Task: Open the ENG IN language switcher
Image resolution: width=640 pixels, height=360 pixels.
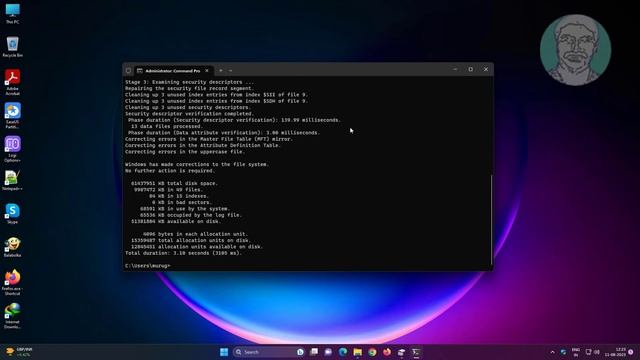Action: 576,352
